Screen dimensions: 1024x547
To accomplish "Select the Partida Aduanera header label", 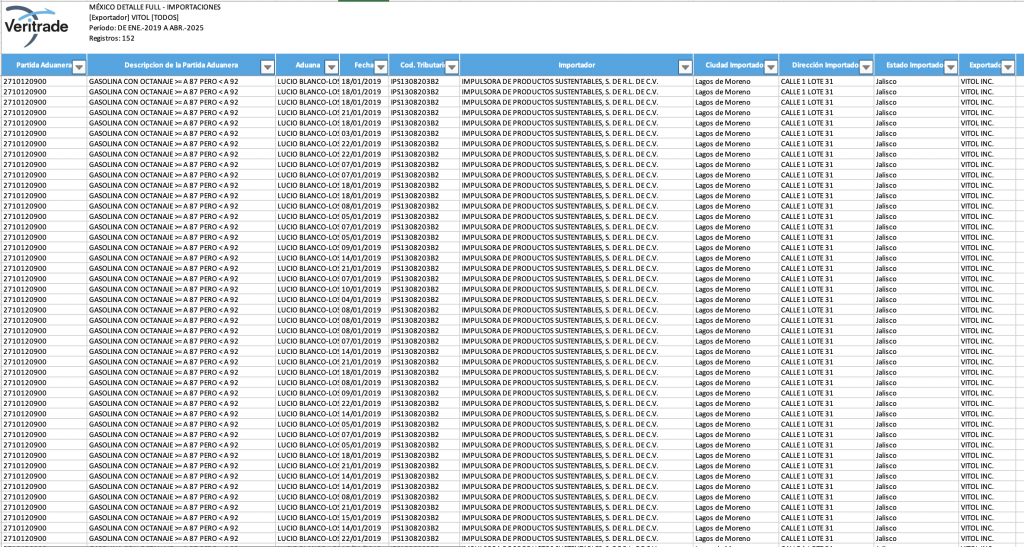I will (44, 65).
